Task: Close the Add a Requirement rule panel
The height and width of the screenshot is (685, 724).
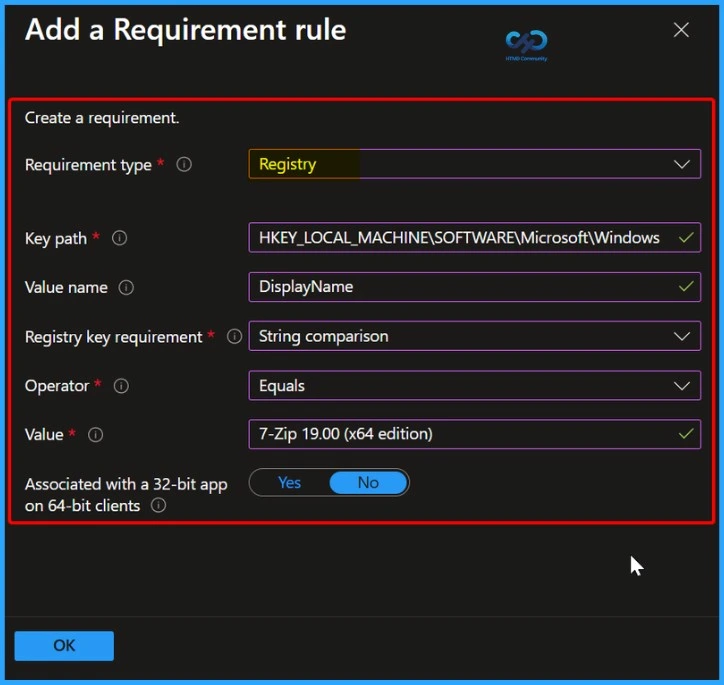Action: coord(681,30)
